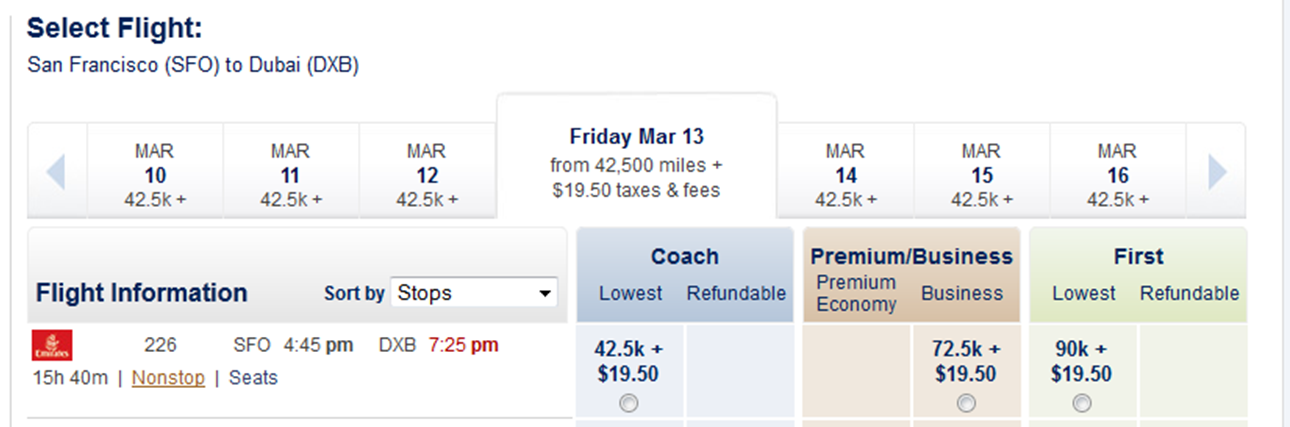Select First 90k fare radio button
1290x427 pixels.
(1081, 403)
